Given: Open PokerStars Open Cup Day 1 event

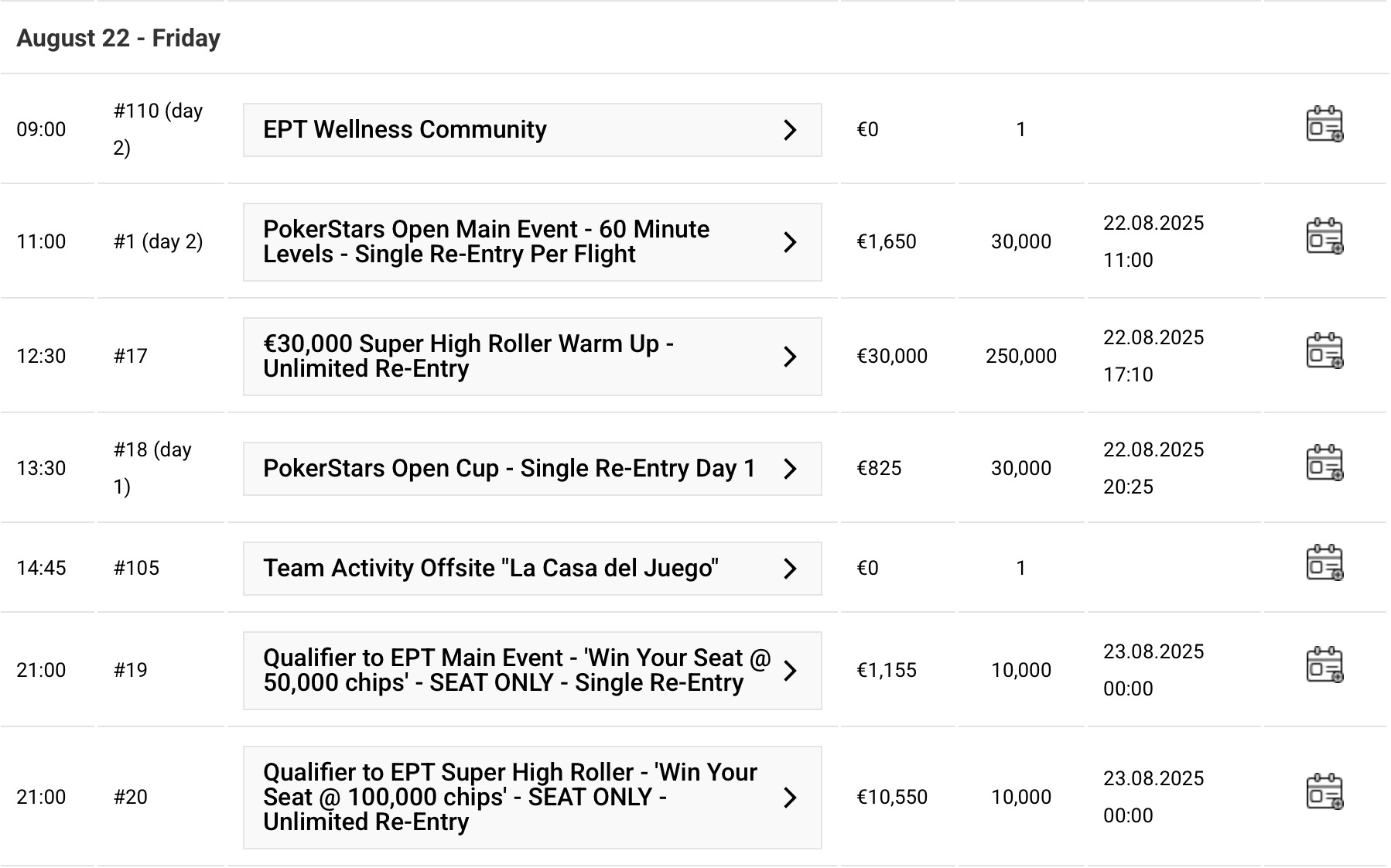Looking at the screenshot, I should coord(508,469).
